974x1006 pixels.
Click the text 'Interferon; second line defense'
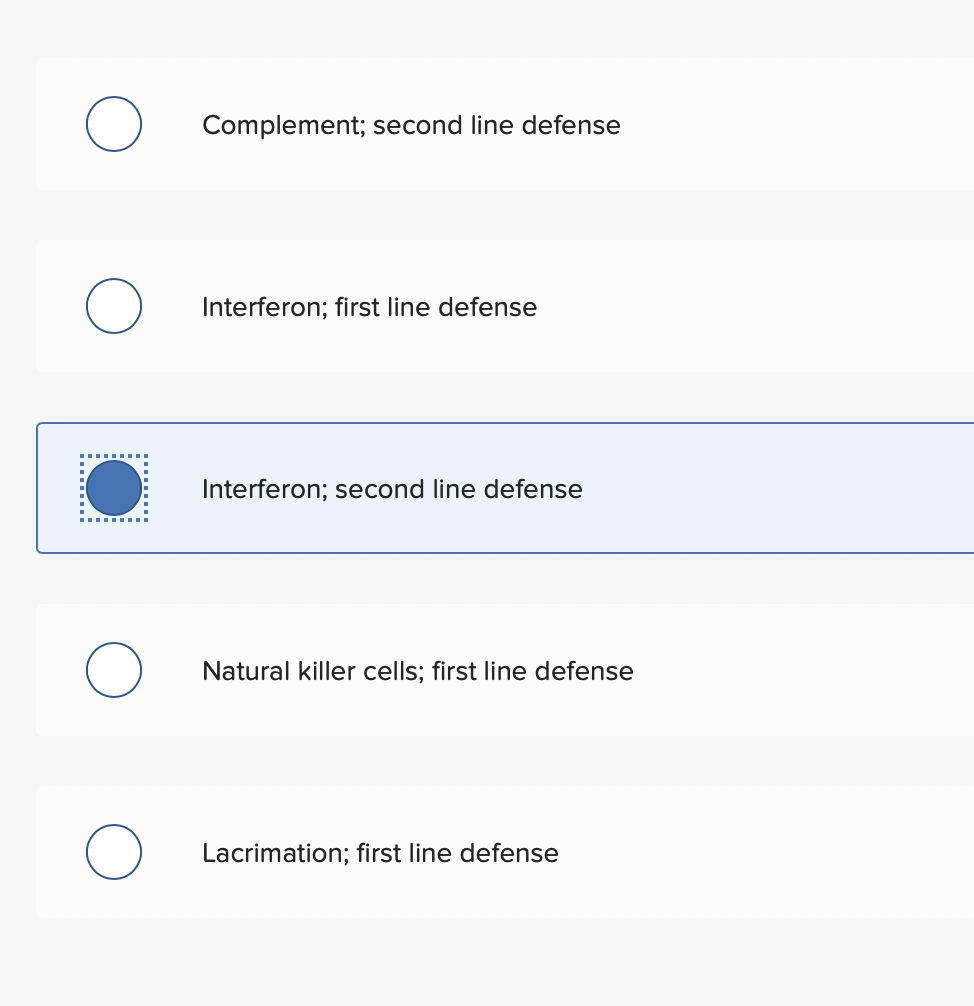(393, 489)
